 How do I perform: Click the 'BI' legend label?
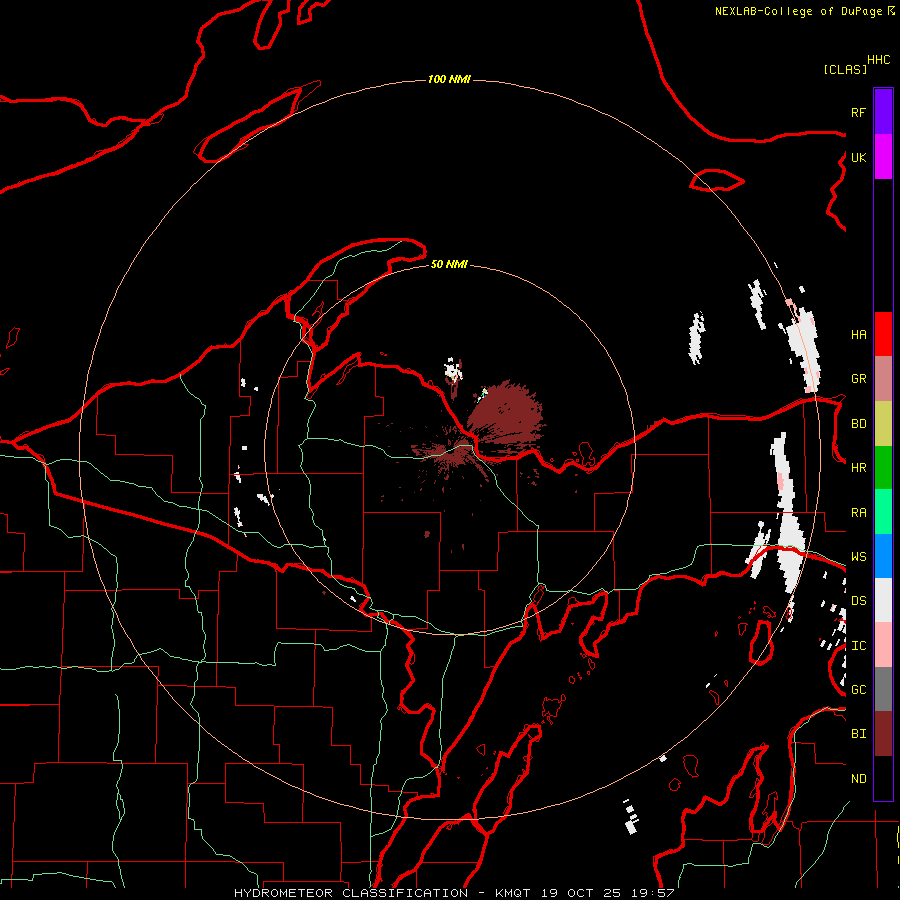[x=858, y=734]
